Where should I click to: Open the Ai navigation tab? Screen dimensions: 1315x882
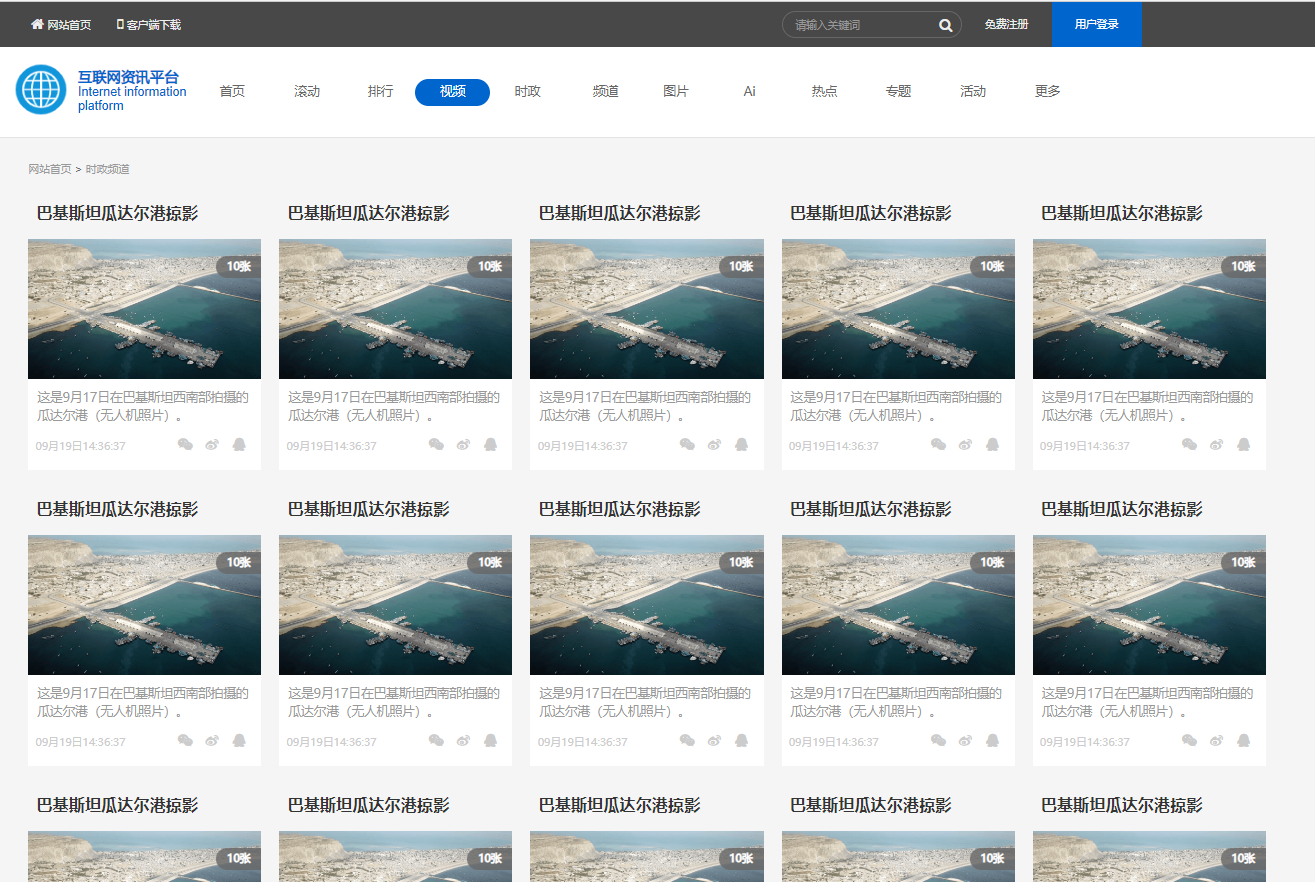(x=750, y=92)
